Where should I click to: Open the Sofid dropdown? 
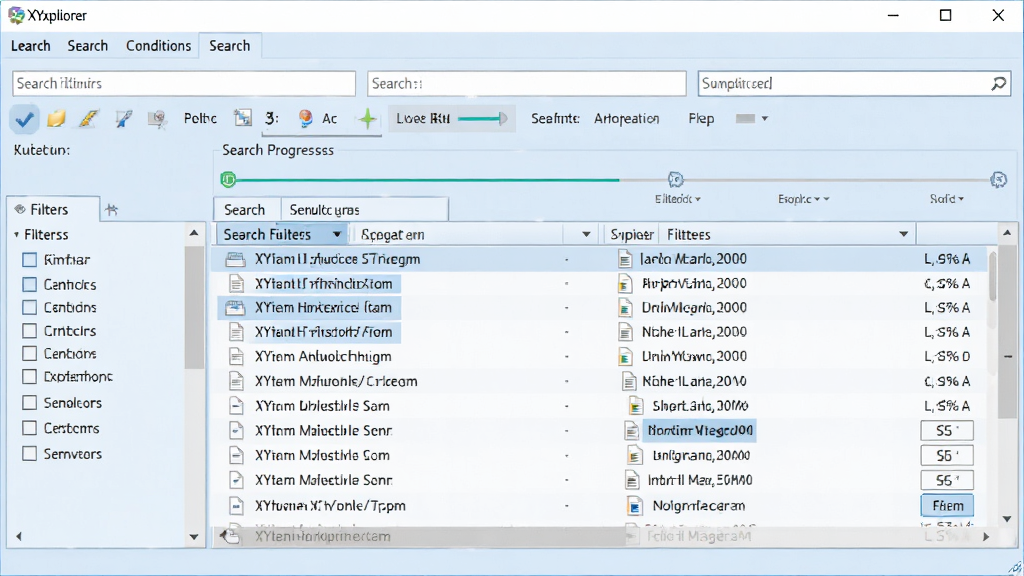click(x=946, y=199)
